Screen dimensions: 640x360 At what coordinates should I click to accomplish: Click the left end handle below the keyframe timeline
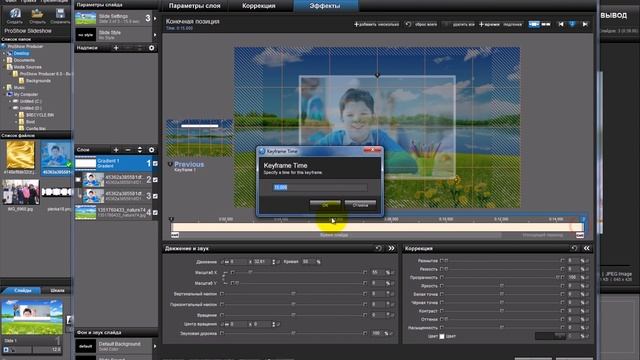(x=175, y=235)
